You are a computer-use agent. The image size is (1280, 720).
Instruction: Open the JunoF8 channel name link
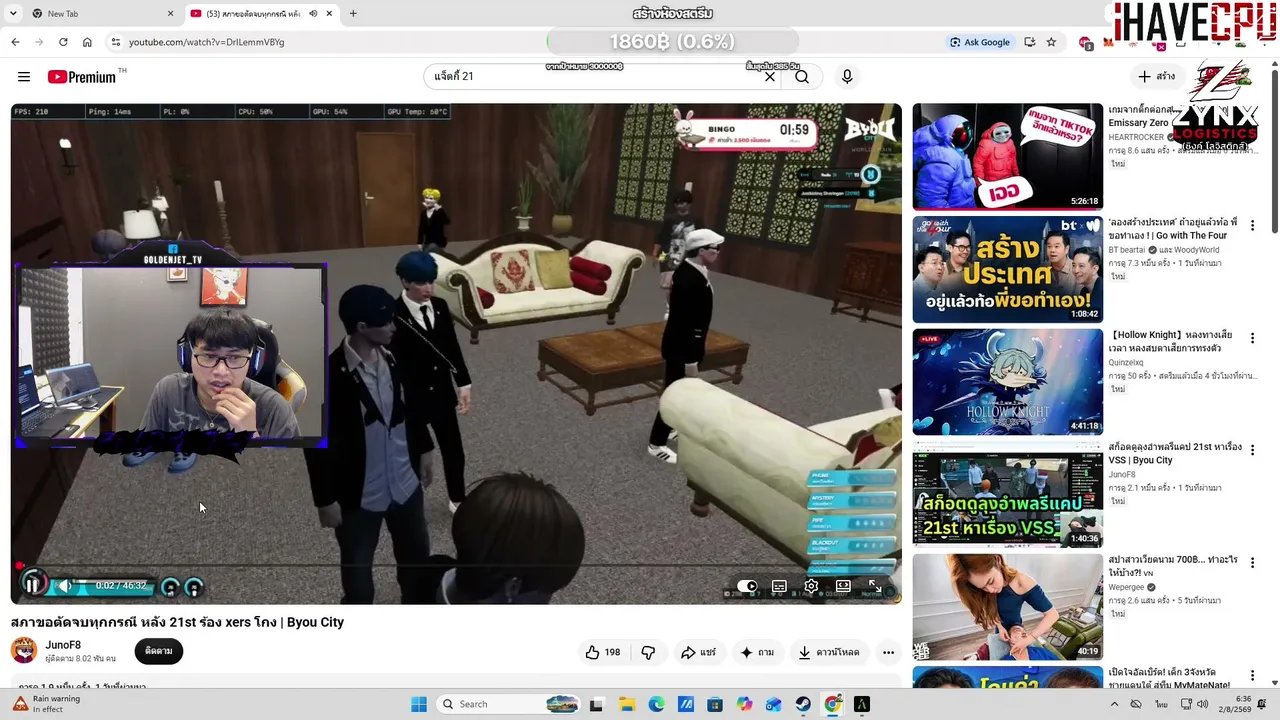[x=63, y=645]
